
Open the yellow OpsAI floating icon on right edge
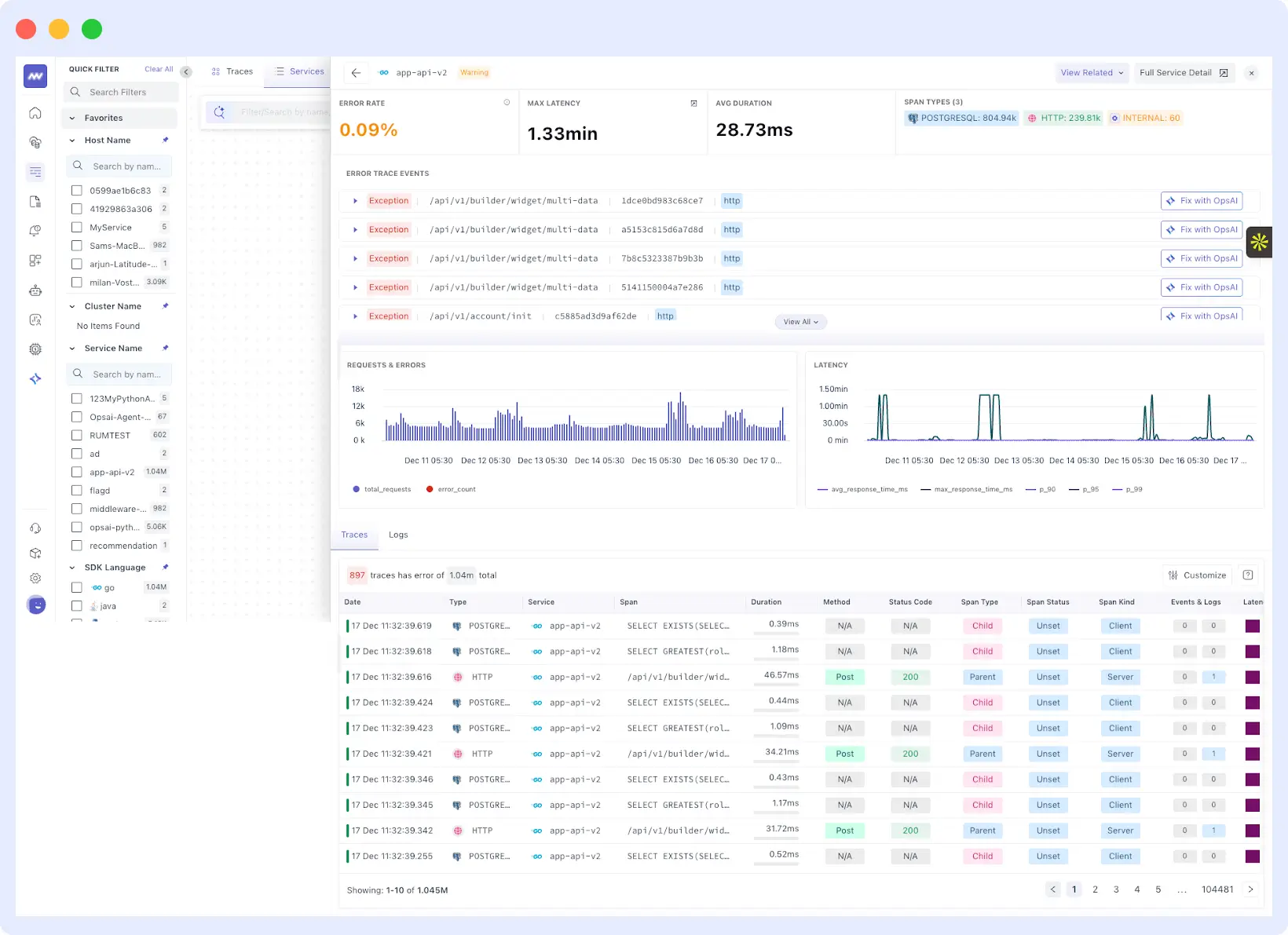tap(1258, 242)
